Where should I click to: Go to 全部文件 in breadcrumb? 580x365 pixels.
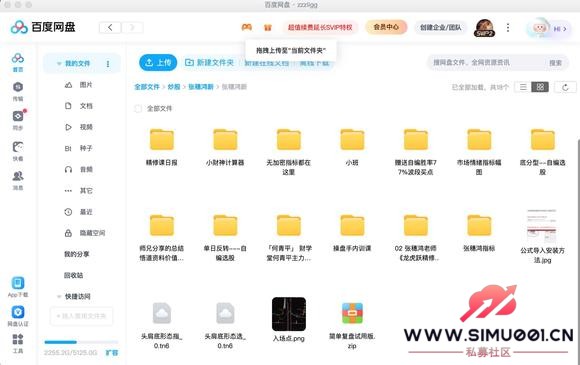click(x=147, y=87)
